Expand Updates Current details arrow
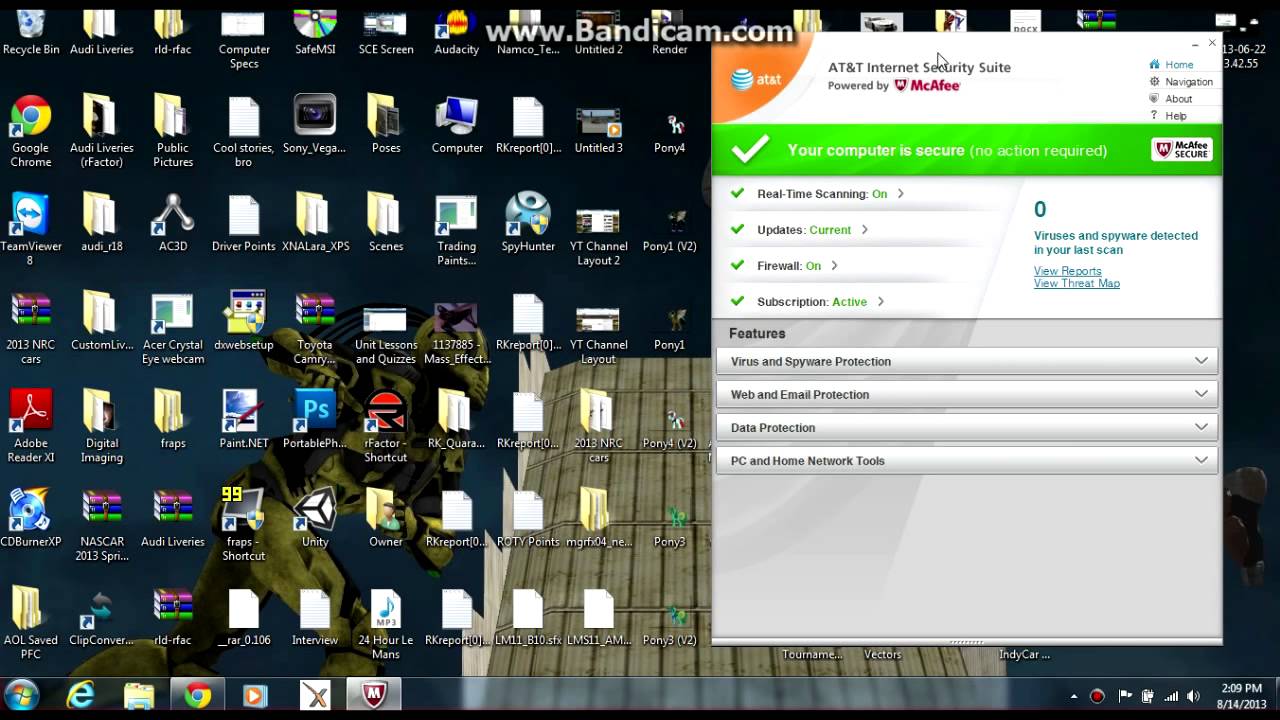This screenshot has height=720, width=1280. [864, 230]
